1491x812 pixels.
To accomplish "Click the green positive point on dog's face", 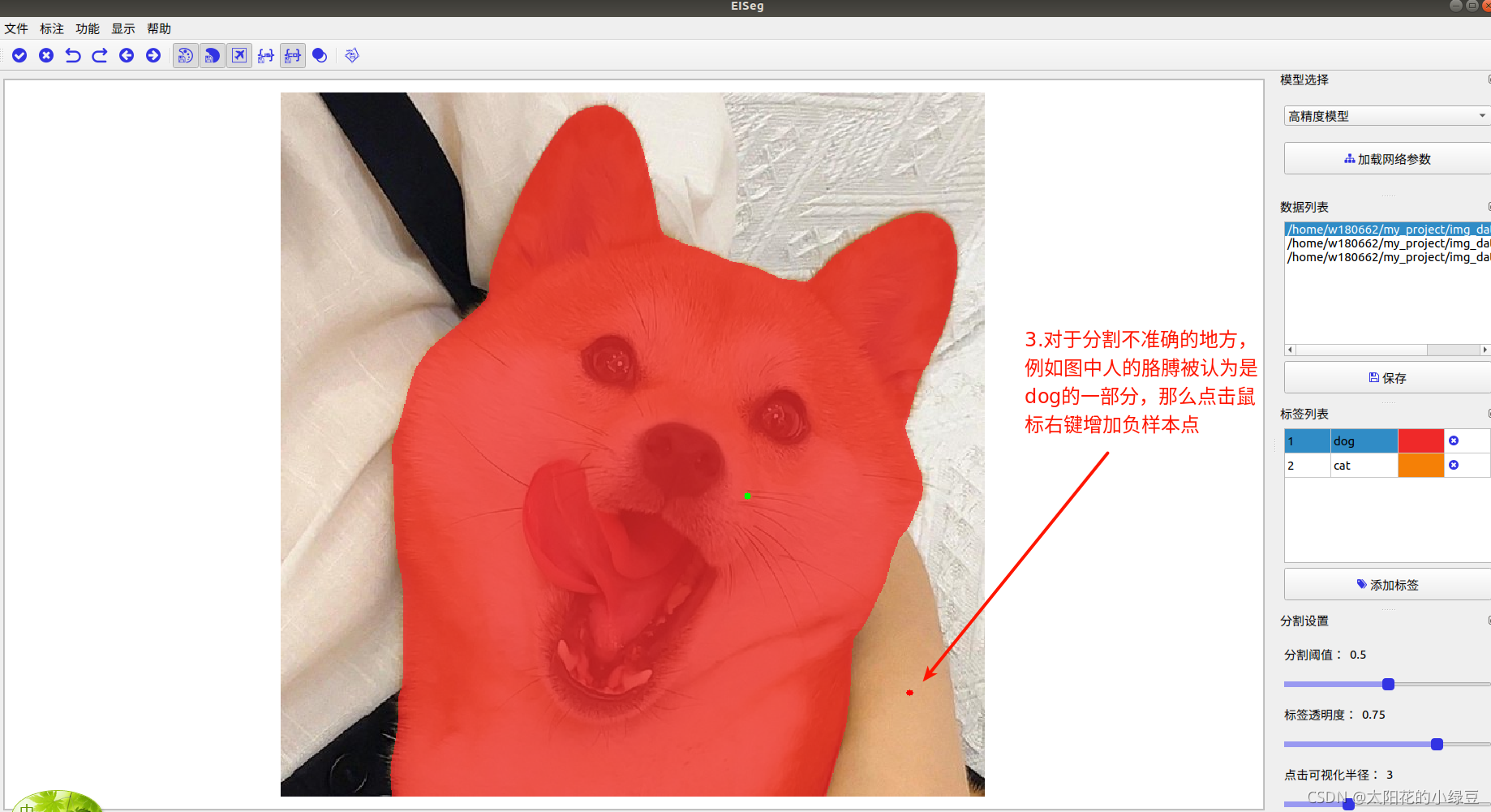I will pos(747,496).
